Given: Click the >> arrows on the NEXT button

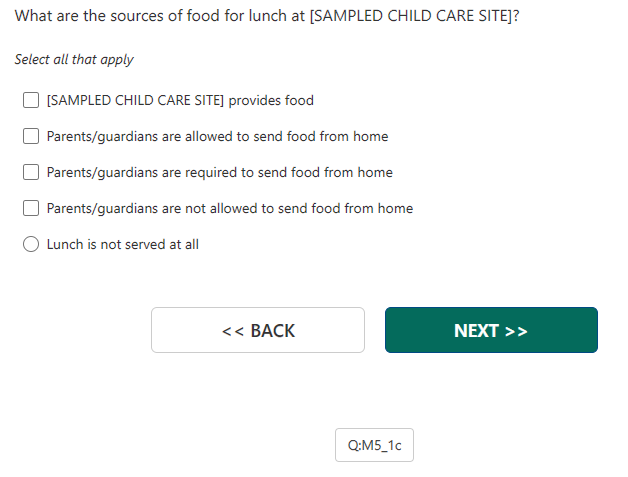Looking at the screenshot, I should point(516,331).
